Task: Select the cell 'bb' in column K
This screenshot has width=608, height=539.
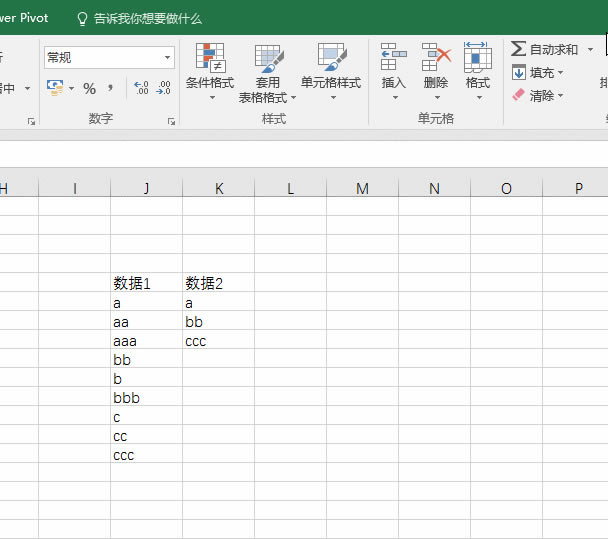Action: [219, 320]
